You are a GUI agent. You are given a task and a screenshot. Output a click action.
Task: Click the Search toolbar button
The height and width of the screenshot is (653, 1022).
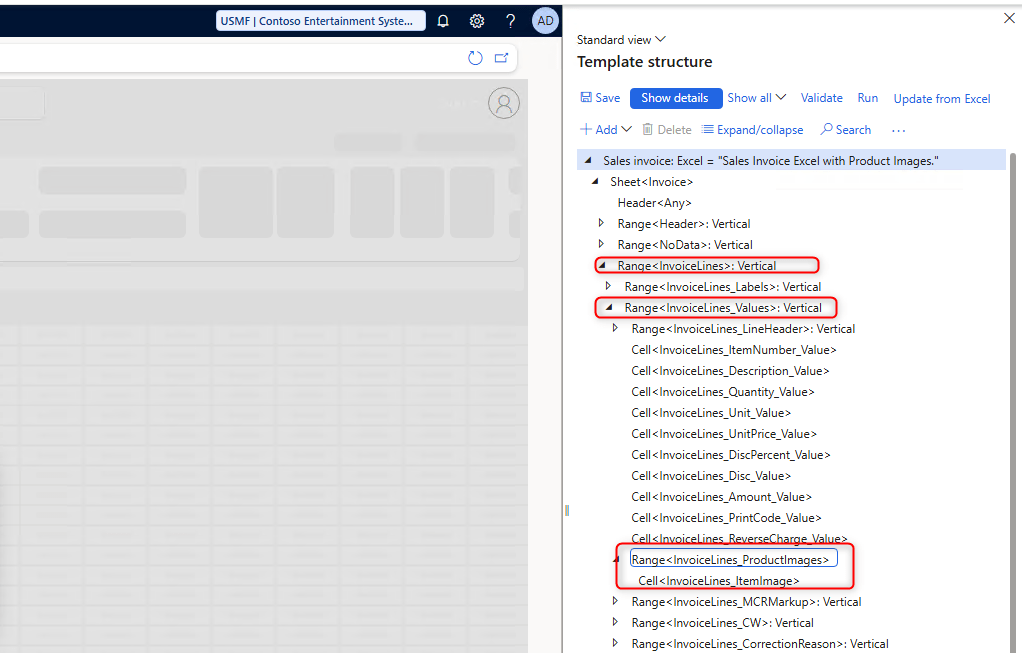pos(845,130)
